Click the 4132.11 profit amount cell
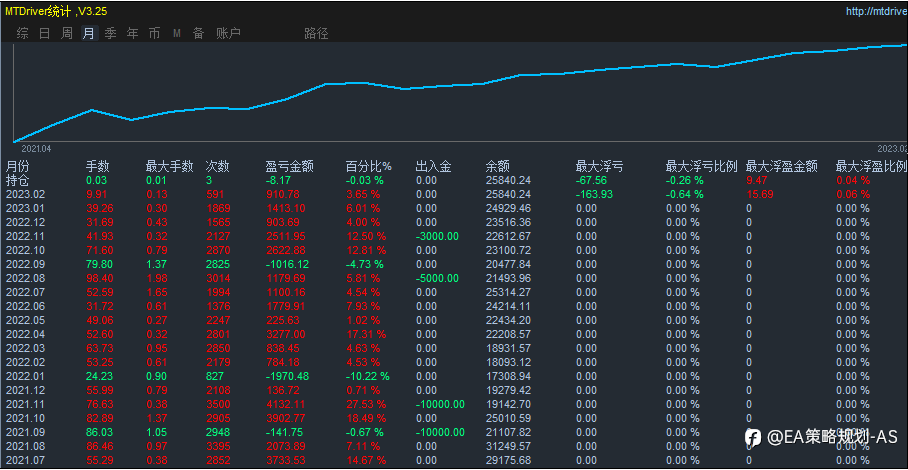Screen dimensions: 908x470 pos(283,404)
